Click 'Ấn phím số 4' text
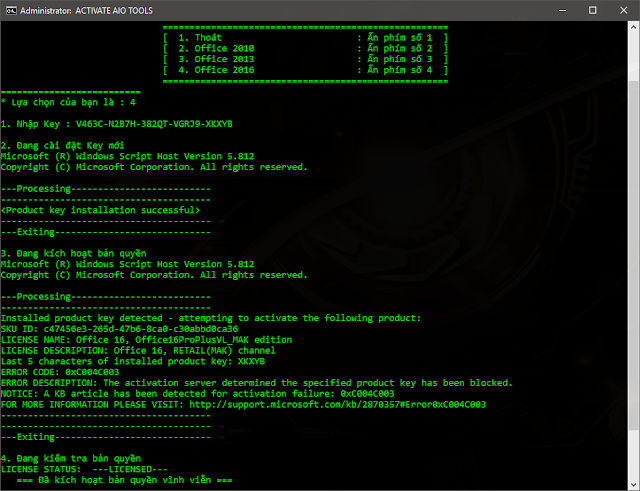The width and height of the screenshot is (640, 491). point(400,70)
